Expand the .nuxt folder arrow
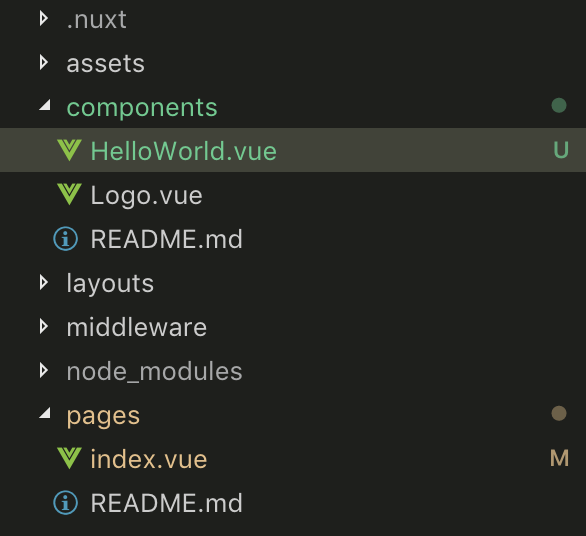 (44, 19)
